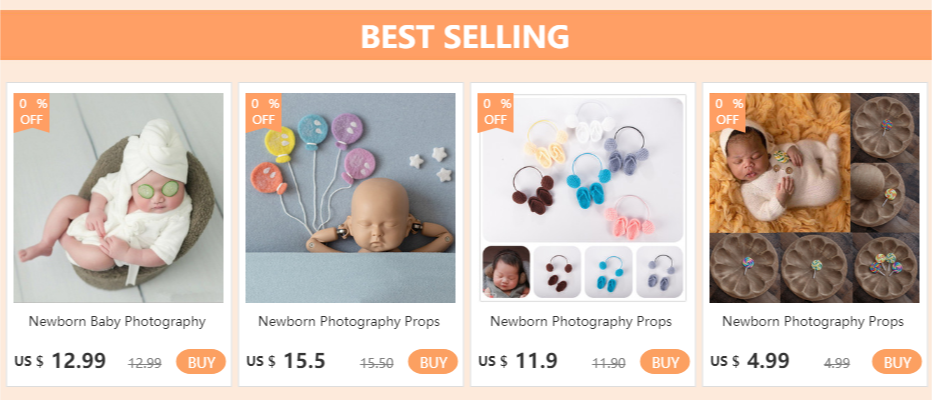Open felt balloons baby photo
Viewport: 932px width, 400px height.
(351, 198)
